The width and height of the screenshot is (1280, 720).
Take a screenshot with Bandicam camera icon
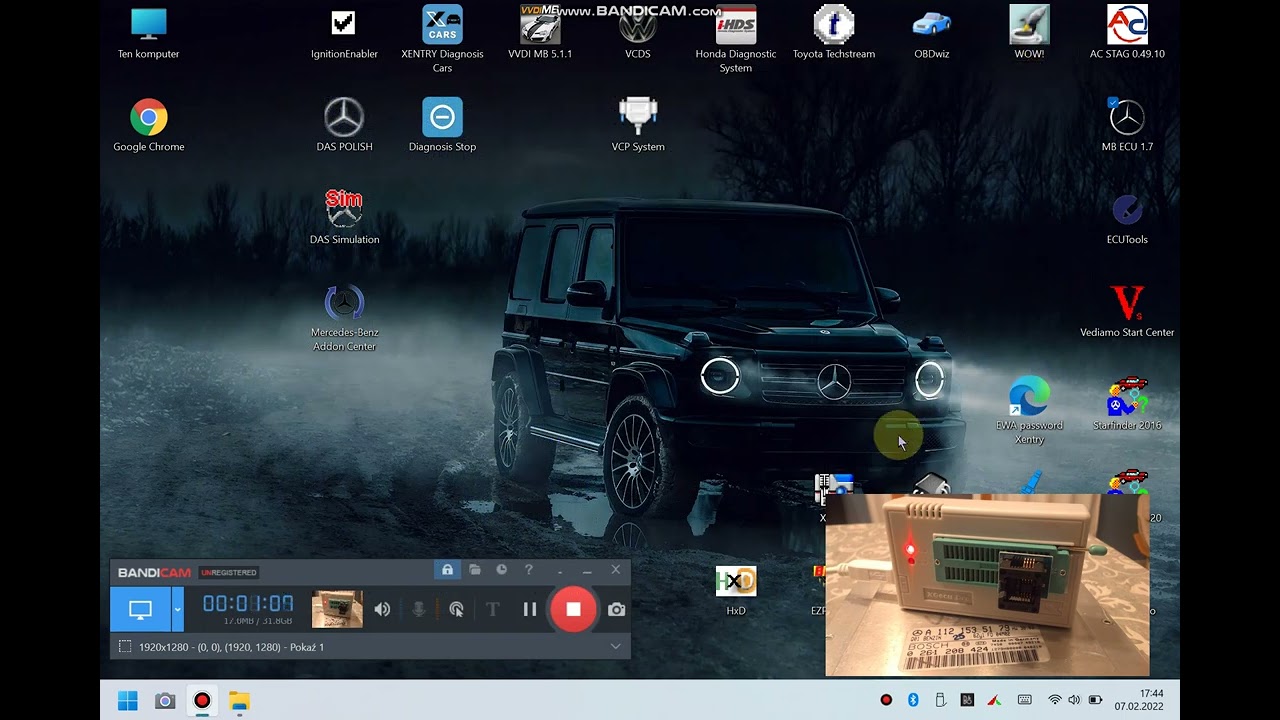pyautogui.click(x=617, y=609)
